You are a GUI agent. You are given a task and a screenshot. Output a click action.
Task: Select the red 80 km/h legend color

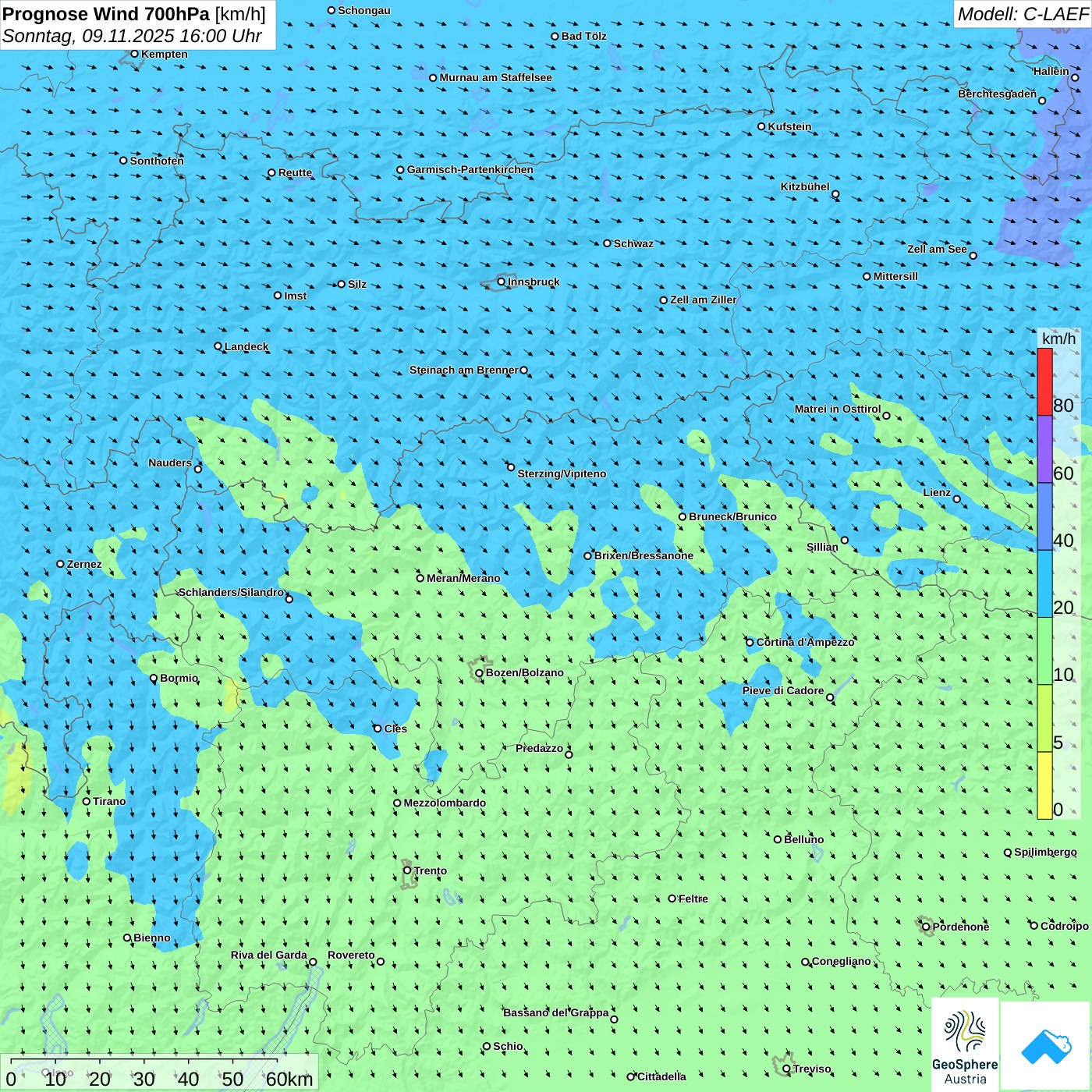point(1044,381)
